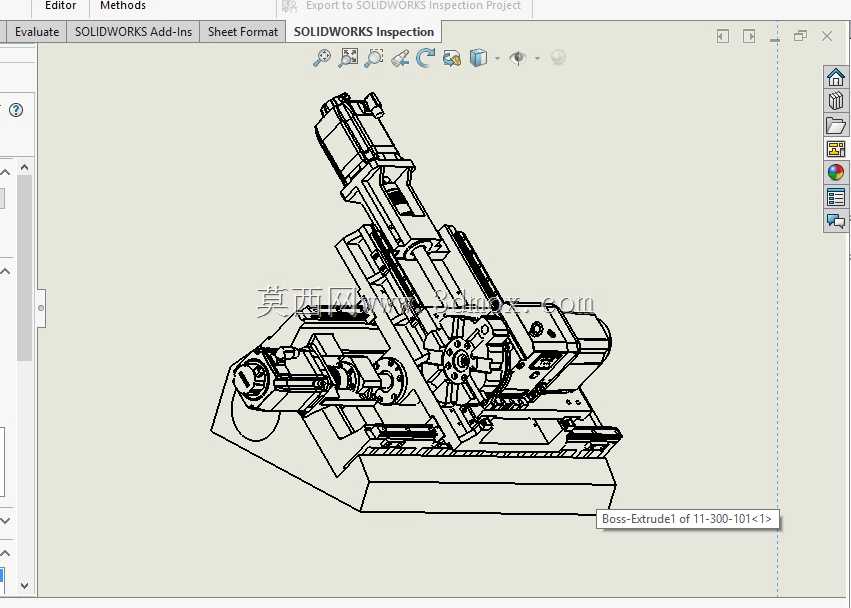Click the Display Style cube icon
The height and width of the screenshot is (608, 851).
478,58
